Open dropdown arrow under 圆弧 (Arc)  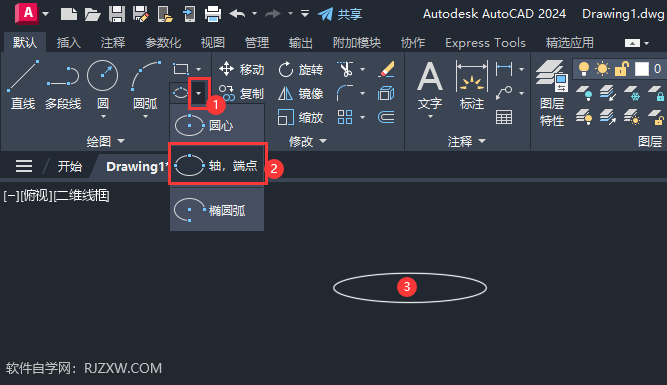145,117
